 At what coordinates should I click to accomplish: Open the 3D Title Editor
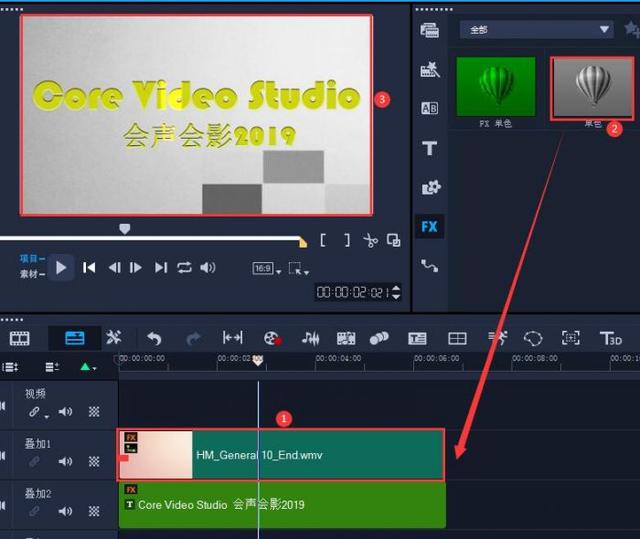pyautogui.click(x=611, y=338)
